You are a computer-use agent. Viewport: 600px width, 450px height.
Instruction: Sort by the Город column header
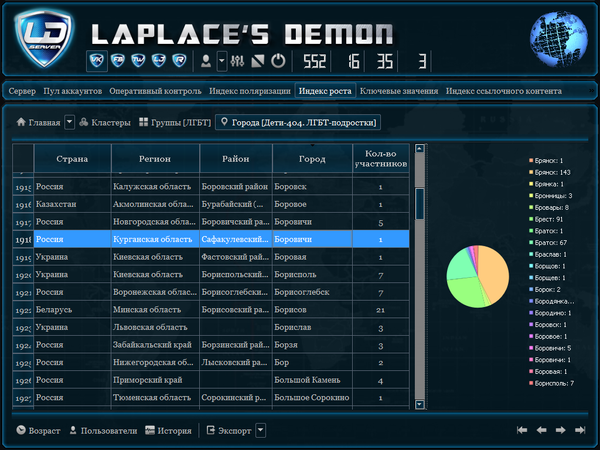(312, 158)
